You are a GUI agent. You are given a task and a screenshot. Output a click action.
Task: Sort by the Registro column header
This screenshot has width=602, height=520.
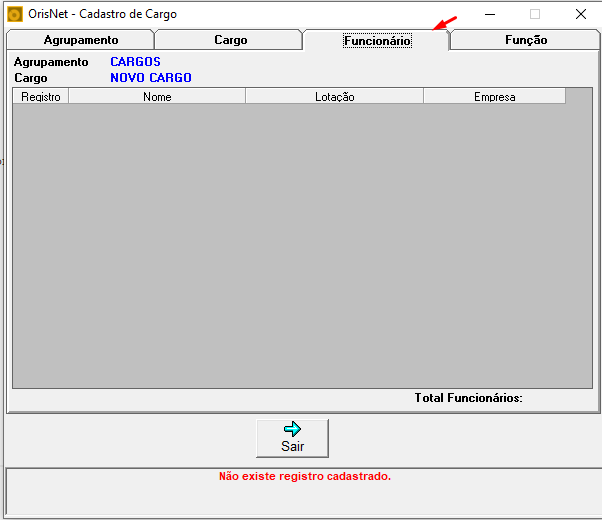[41, 96]
